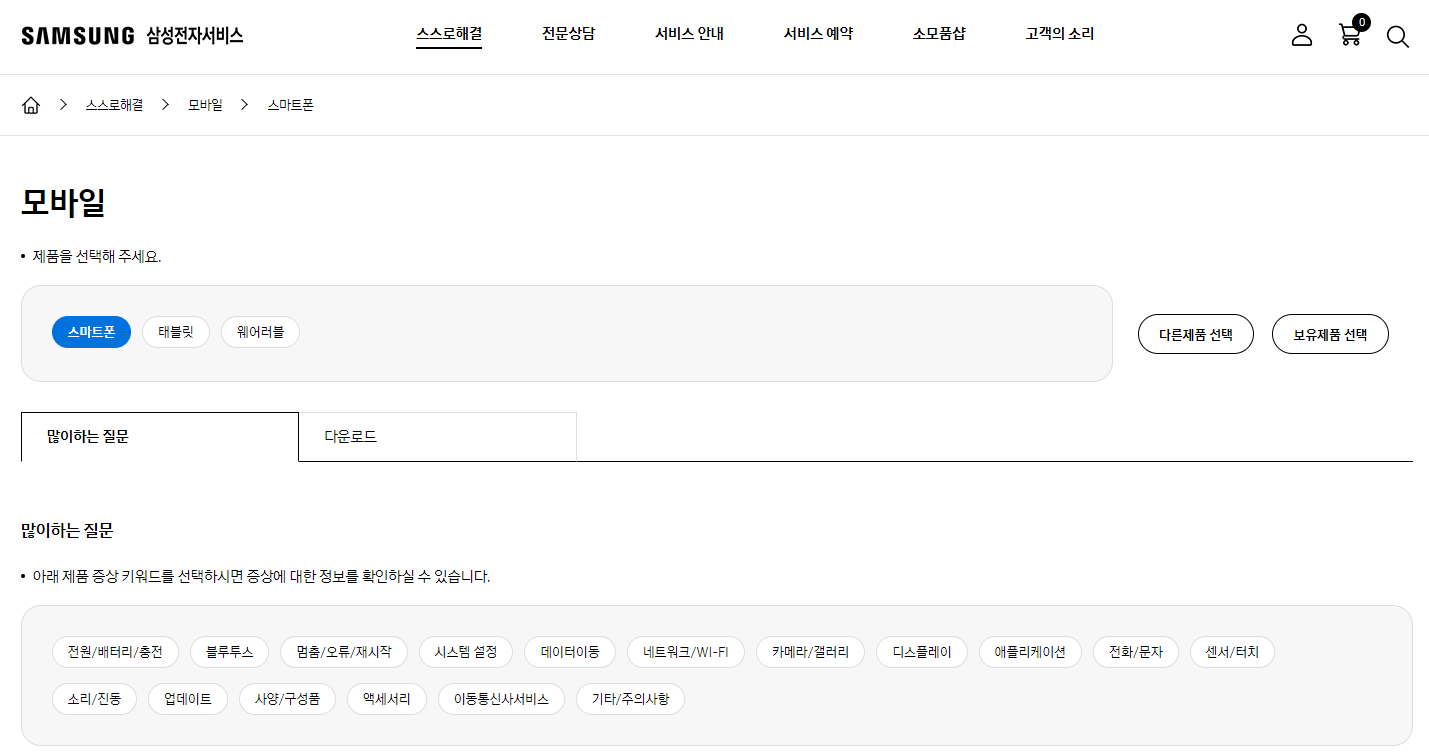Click the 모바일 breadcrumb link
Image resolution: width=1429 pixels, height=756 pixels.
pyautogui.click(x=205, y=105)
